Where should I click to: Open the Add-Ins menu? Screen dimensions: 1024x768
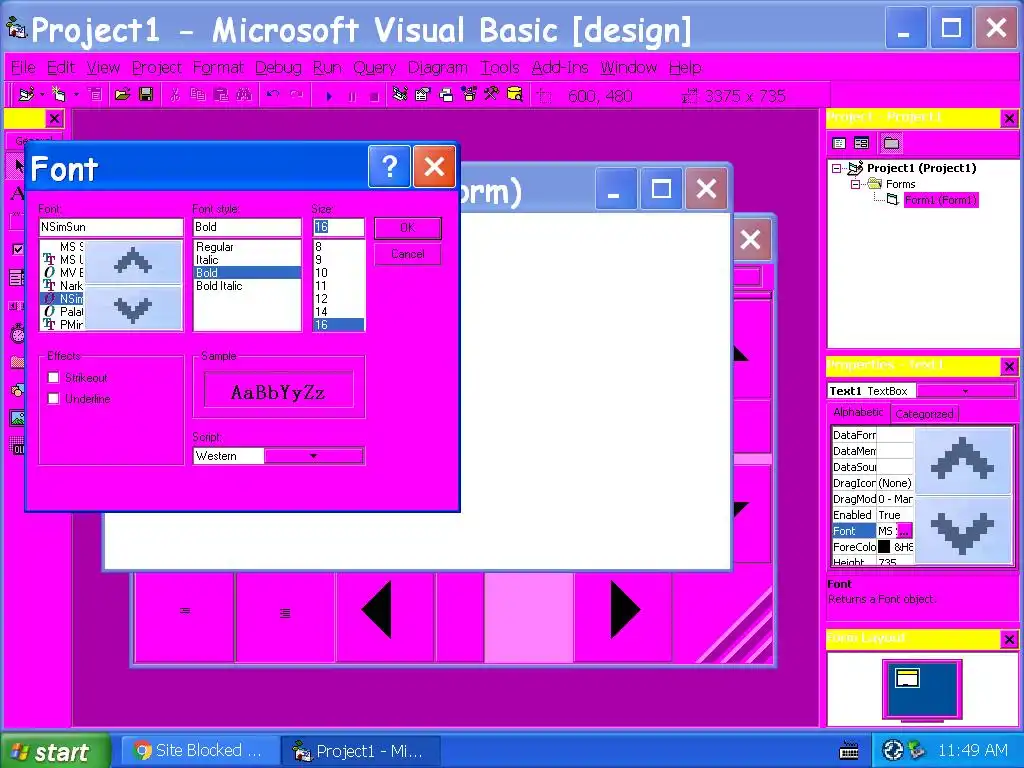pos(560,67)
